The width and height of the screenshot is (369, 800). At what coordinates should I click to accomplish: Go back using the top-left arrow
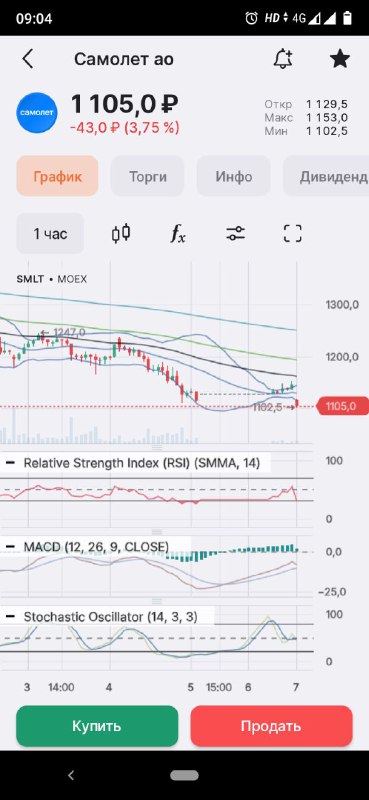click(28, 59)
